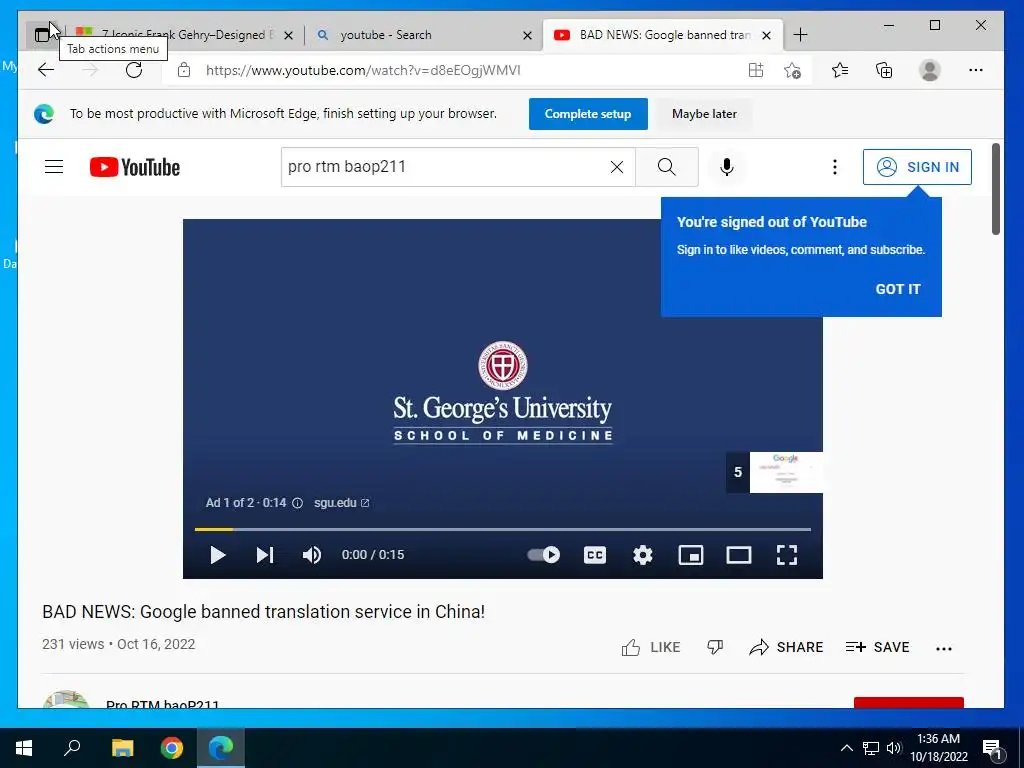Open the Collections icon in the toolbar
Screen dimensions: 1024x768
click(884, 70)
